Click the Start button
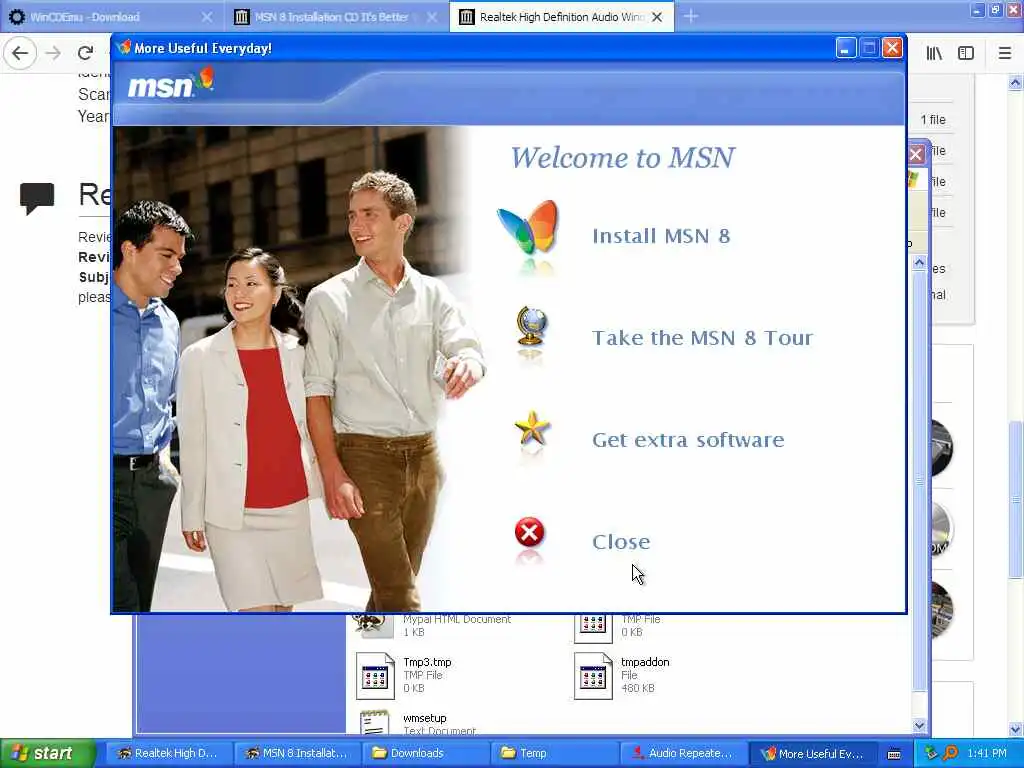The image size is (1024, 768). [46, 753]
